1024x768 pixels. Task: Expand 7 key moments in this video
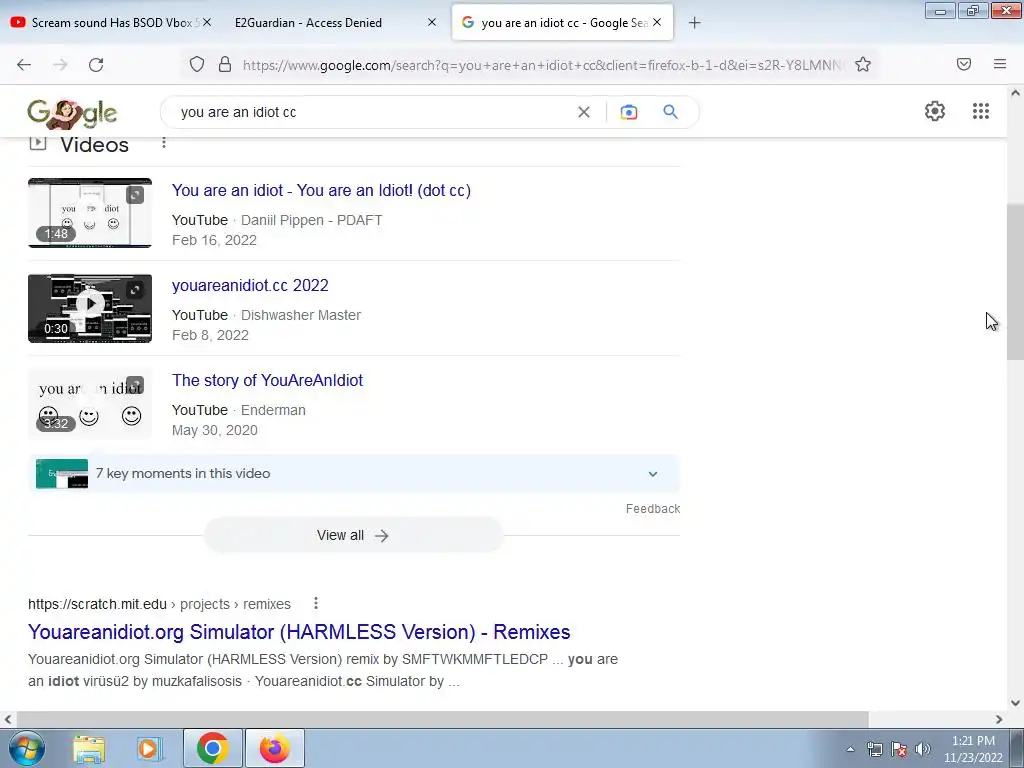pyautogui.click(x=354, y=473)
